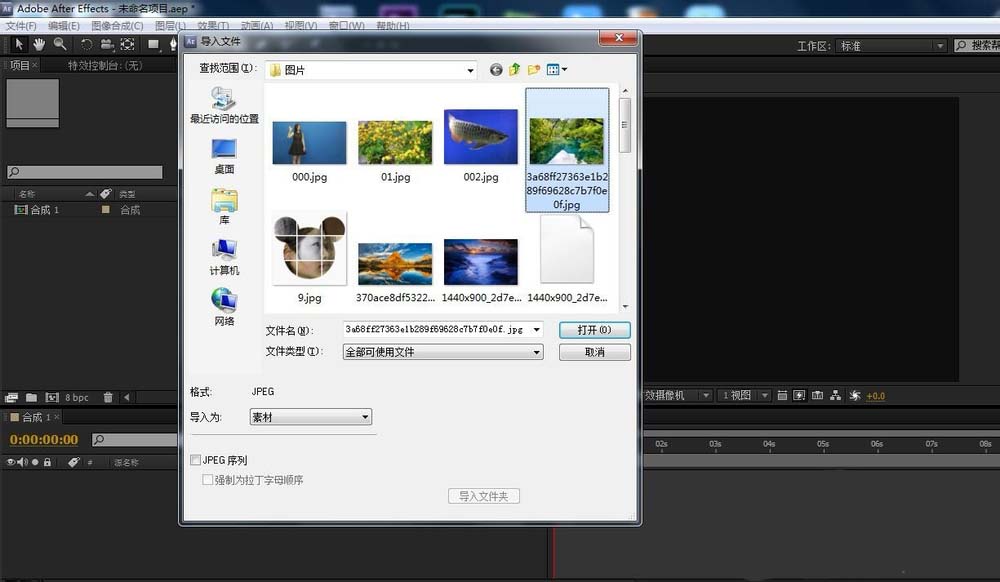Expand the 文件名 filename dropdown arrow
Screen dimensions: 1000x582
pos(536,330)
